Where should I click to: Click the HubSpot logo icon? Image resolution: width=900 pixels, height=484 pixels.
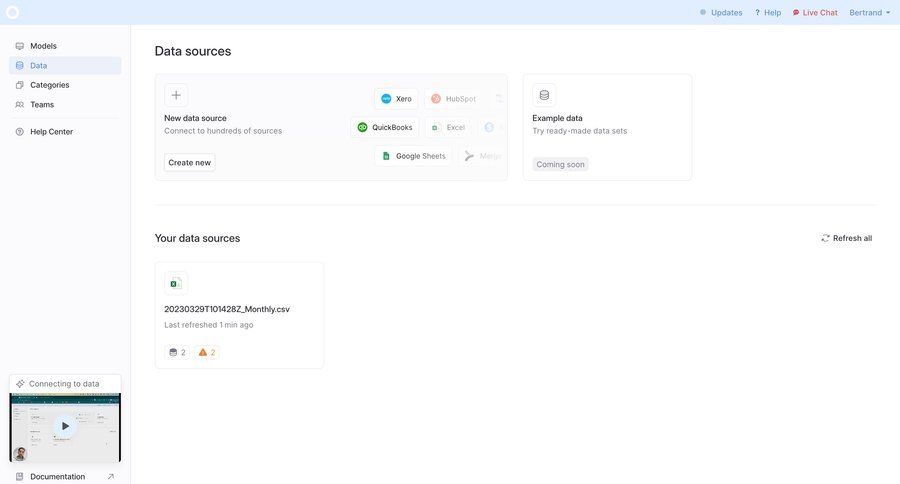[436, 99]
